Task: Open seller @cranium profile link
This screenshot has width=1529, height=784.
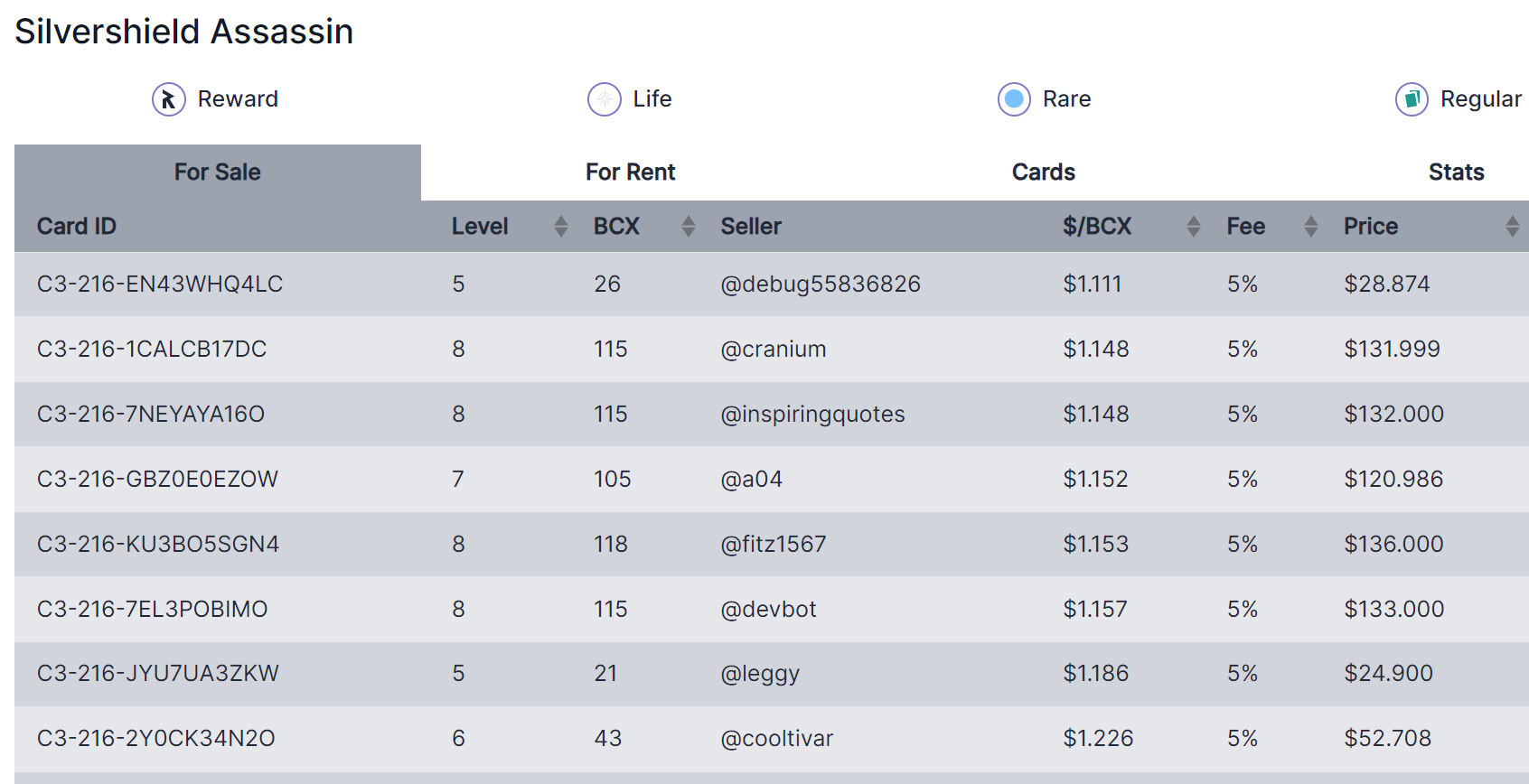Action: [773, 350]
